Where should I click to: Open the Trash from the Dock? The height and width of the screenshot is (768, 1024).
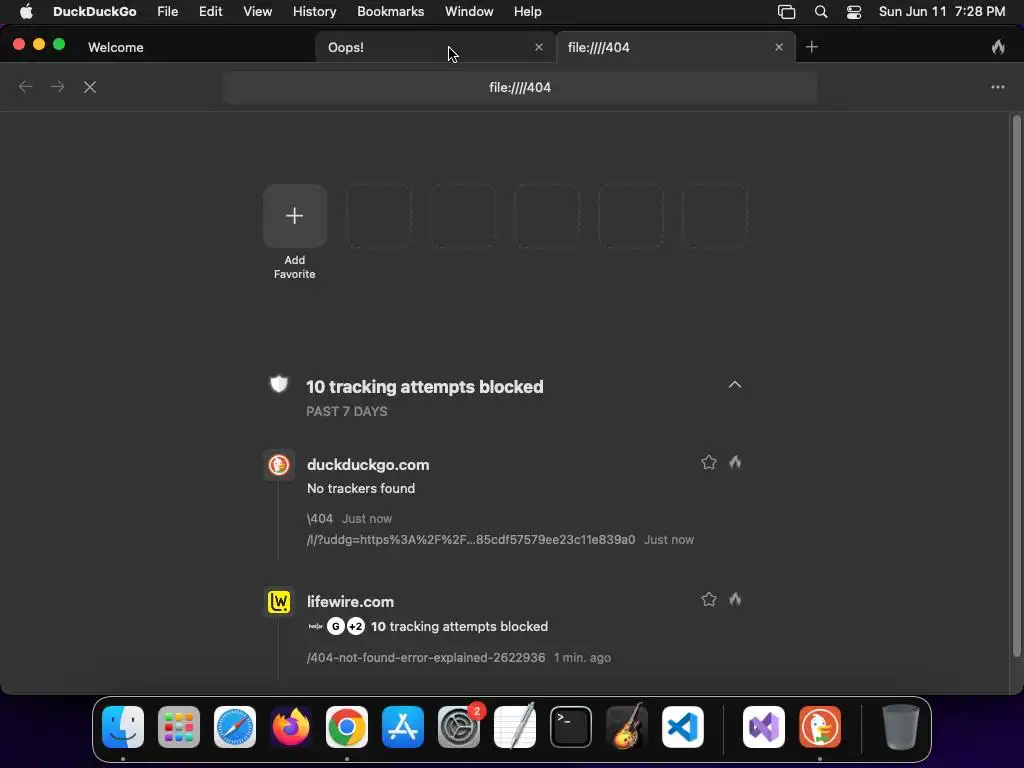(x=901, y=727)
